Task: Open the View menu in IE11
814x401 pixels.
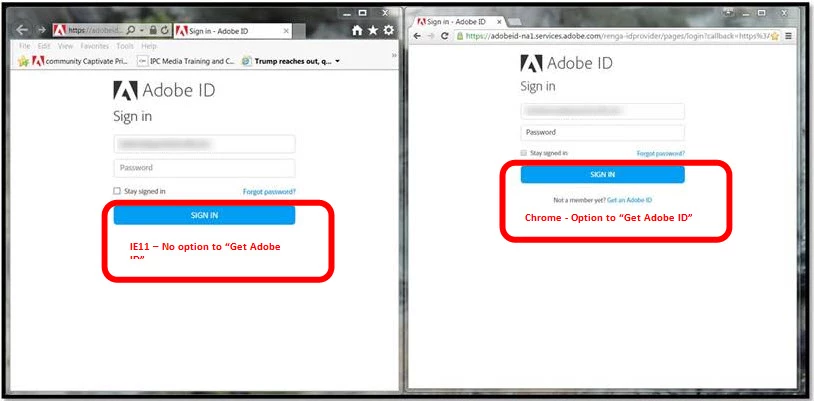Action: tap(65, 46)
